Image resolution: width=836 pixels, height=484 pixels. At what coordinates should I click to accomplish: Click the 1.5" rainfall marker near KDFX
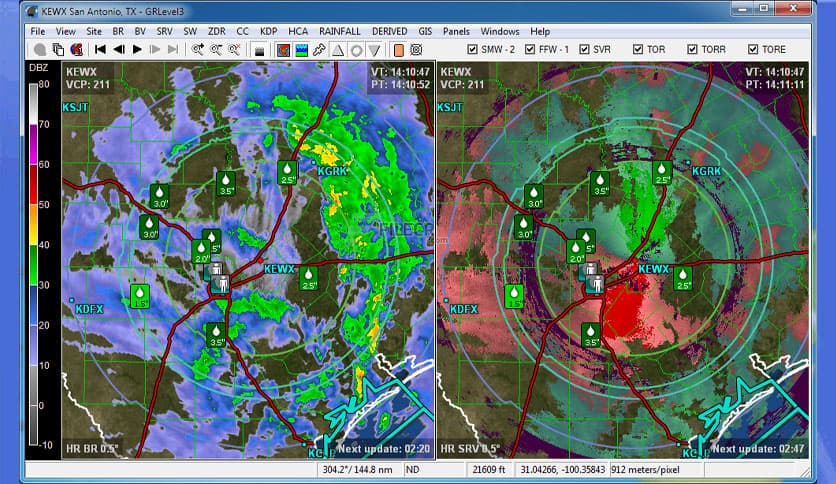coord(139,295)
